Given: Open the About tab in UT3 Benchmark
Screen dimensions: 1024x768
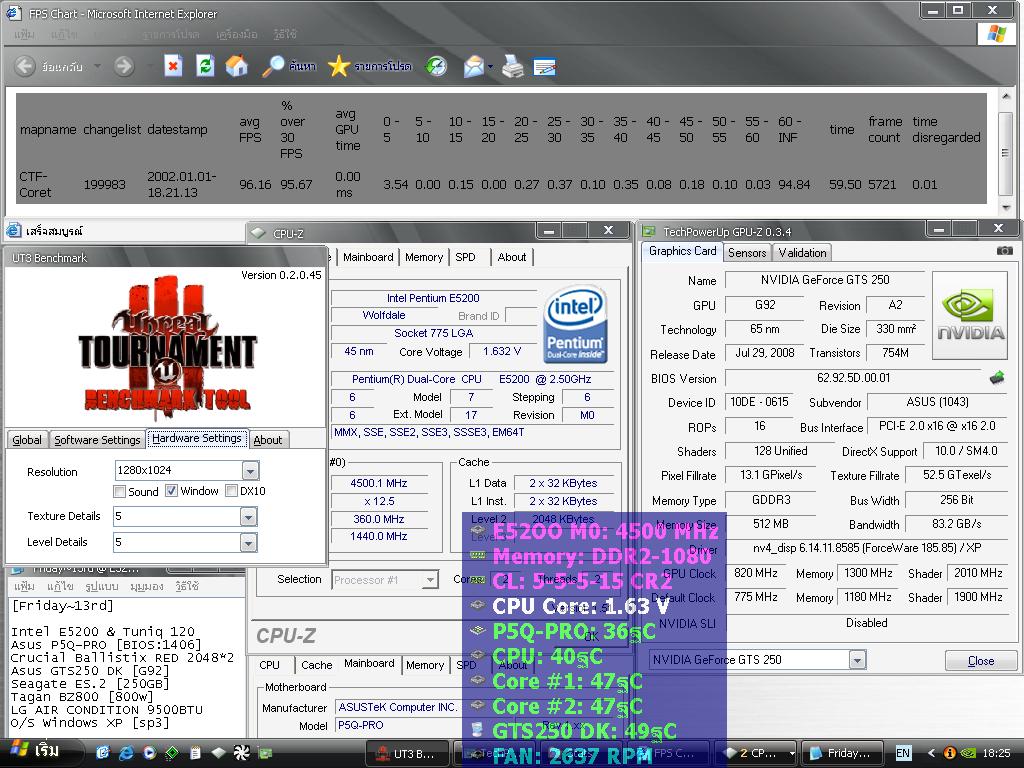Looking at the screenshot, I should (x=268, y=440).
